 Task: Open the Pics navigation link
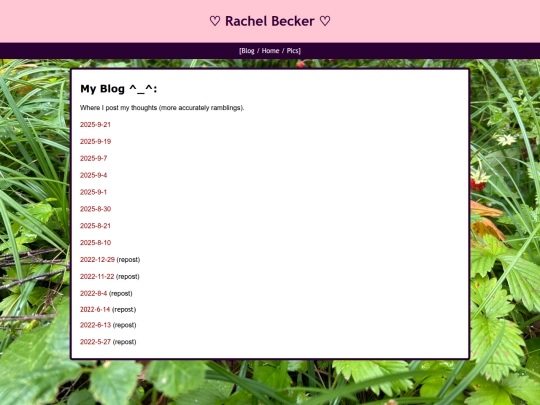292,51
